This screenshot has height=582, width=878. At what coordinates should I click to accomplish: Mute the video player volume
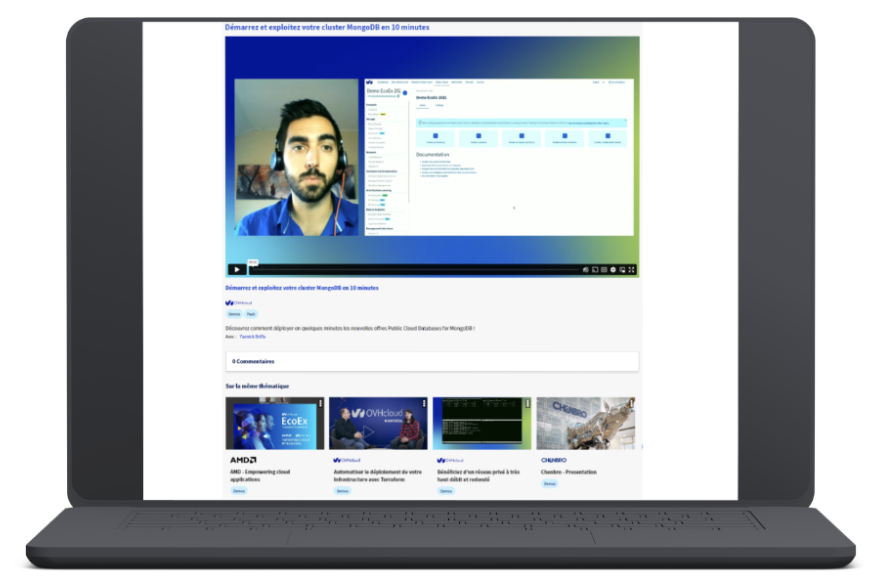coord(586,269)
